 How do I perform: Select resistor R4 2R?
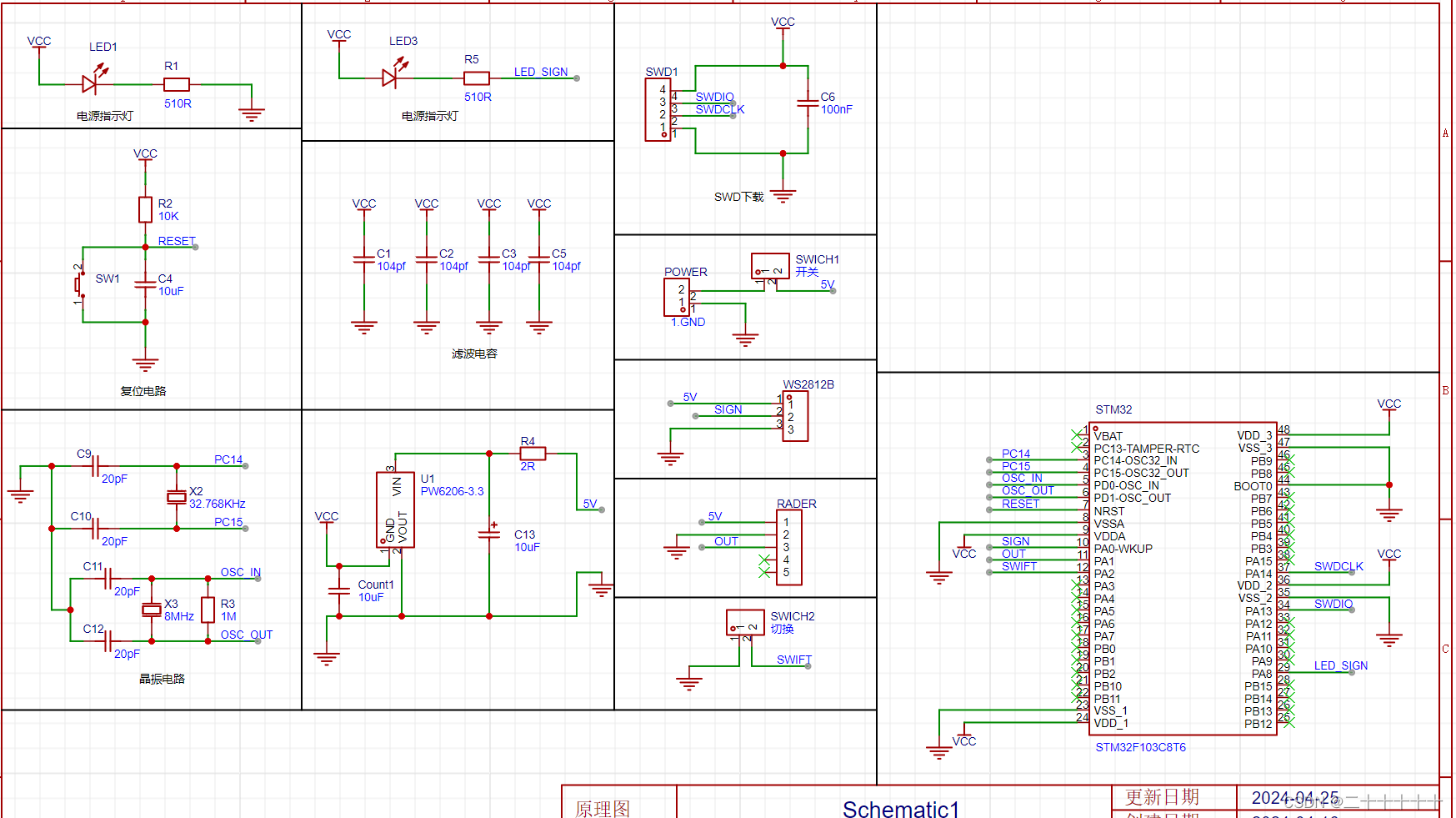[x=533, y=454]
